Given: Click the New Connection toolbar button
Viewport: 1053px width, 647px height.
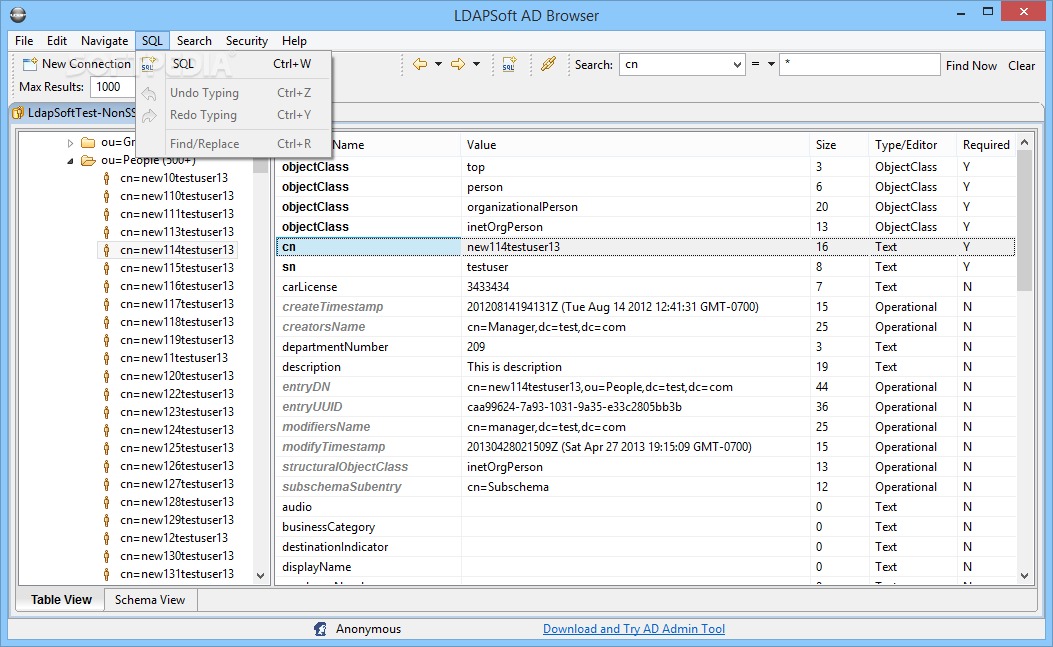Looking at the screenshot, I should (77, 64).
